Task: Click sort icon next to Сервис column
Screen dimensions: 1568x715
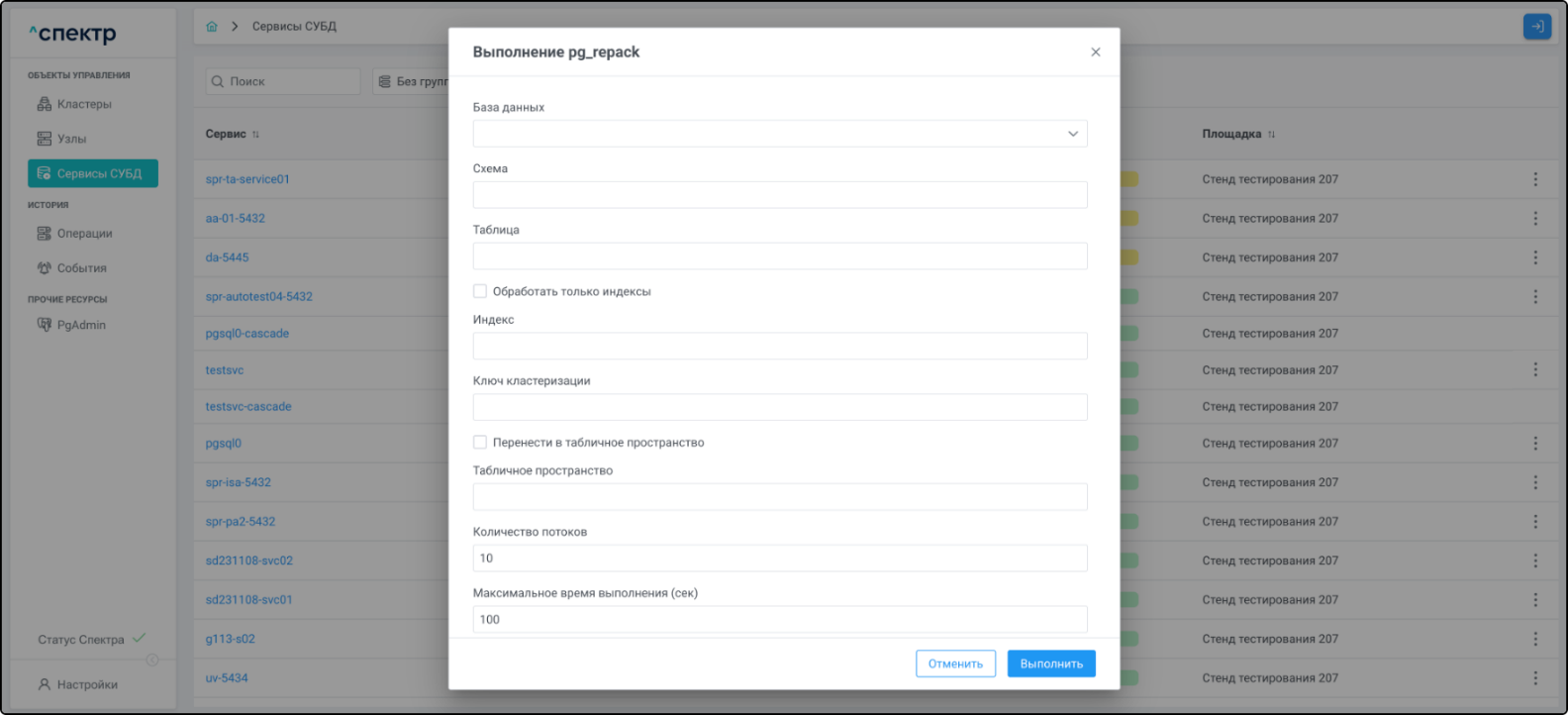Action: point(255,135)
